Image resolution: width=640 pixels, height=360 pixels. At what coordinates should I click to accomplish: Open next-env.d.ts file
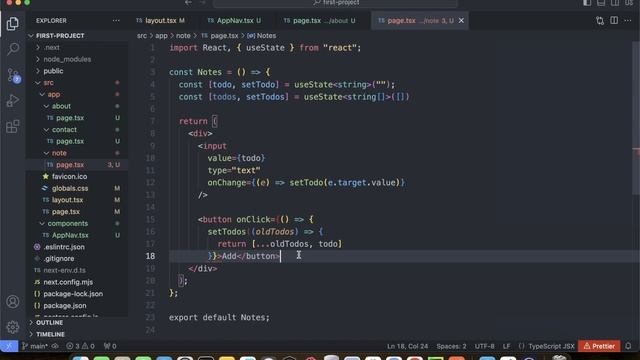point(64,271)
